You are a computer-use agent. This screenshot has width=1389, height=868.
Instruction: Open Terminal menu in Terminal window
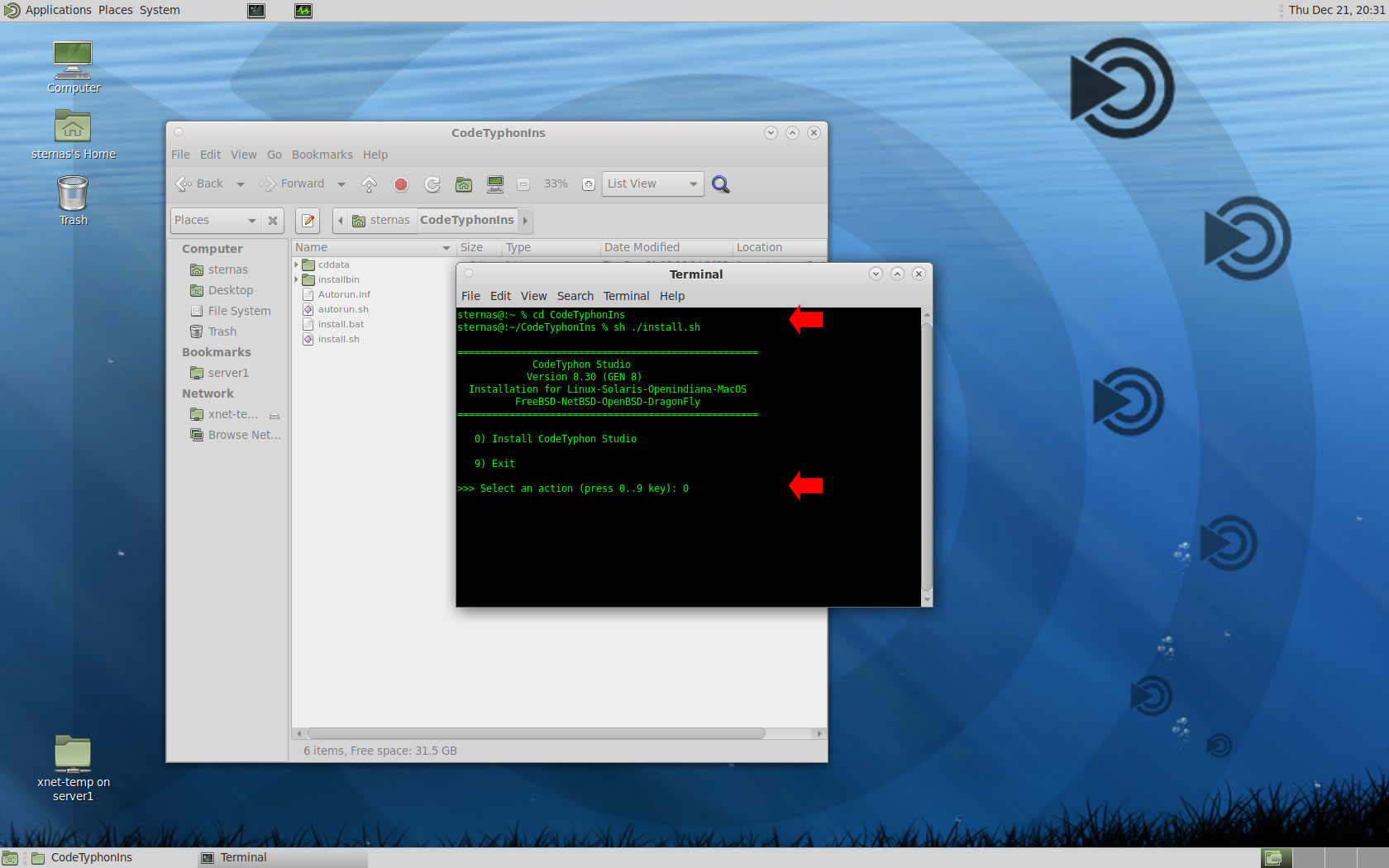pos(626,296)
